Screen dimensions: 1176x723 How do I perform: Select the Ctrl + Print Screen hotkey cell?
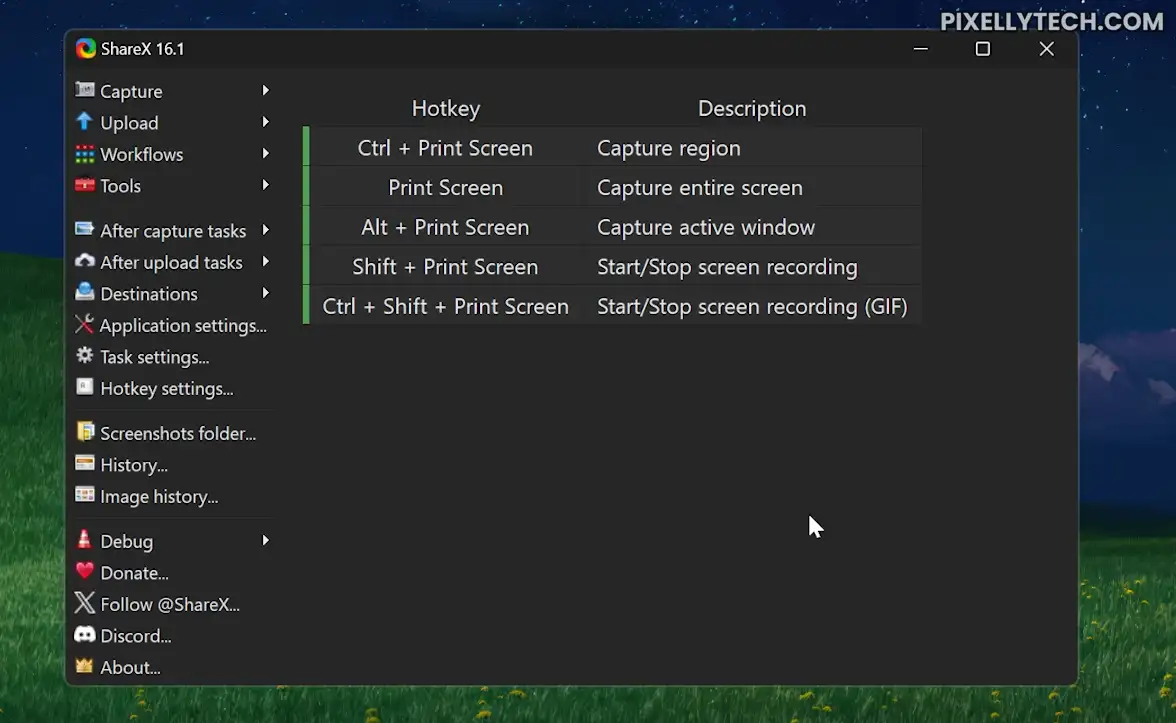point(446,148)
